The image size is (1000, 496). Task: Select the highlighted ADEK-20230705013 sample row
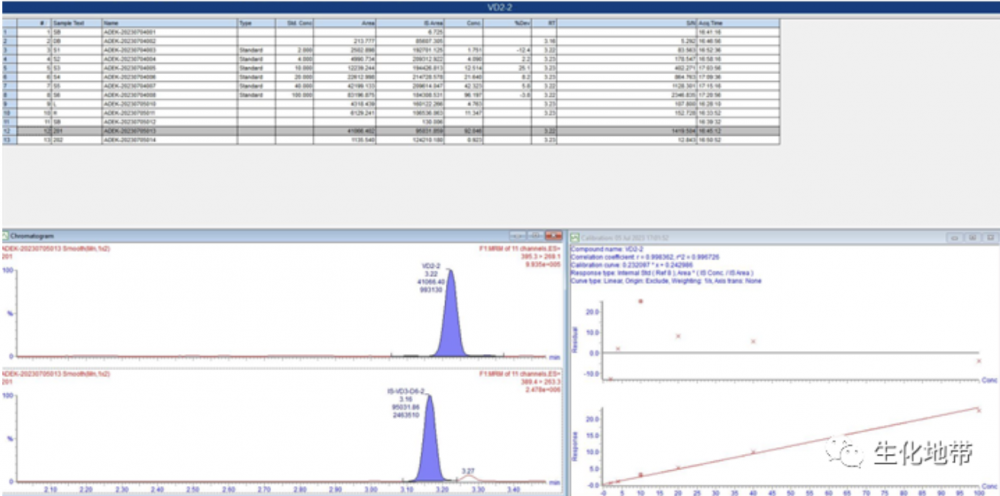point(390,131)
